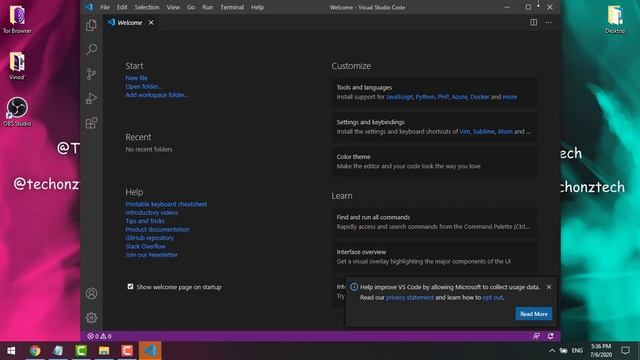
Task: Select the Vinod desktop icon
Action: click(17, 66)
